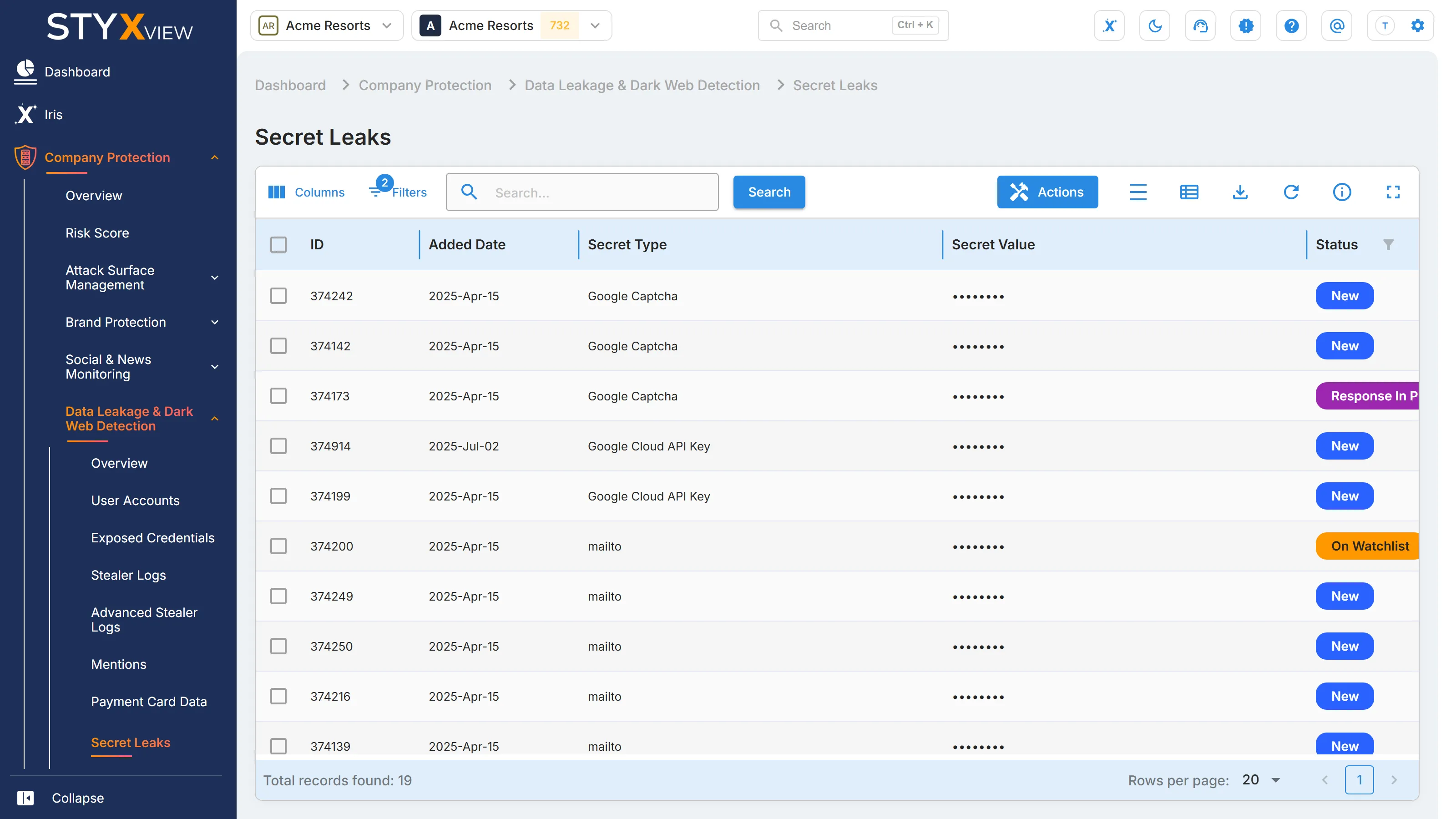Open the user avatar T icon
The image size is (1456, 819).
[x=1384, y=25]
